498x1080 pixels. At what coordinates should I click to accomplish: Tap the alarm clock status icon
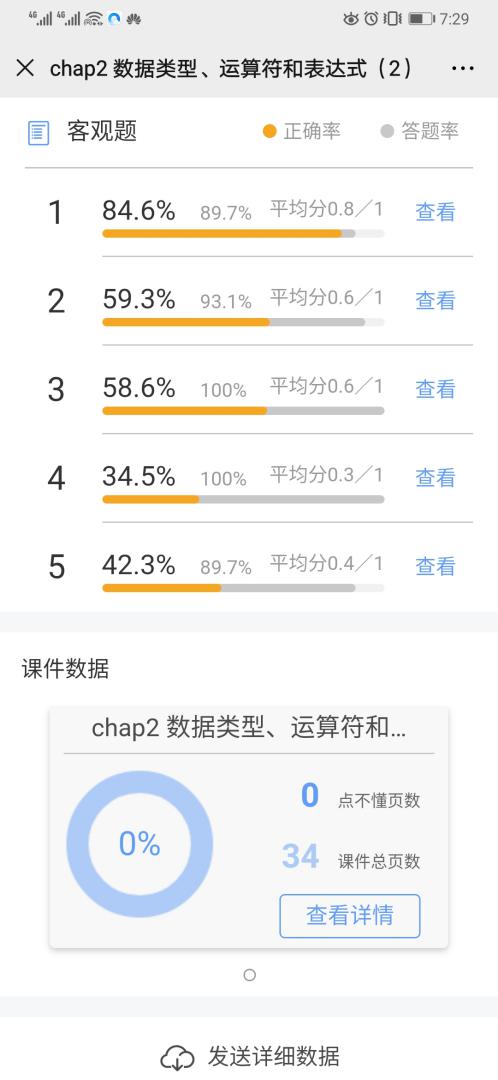coord(371,19)
